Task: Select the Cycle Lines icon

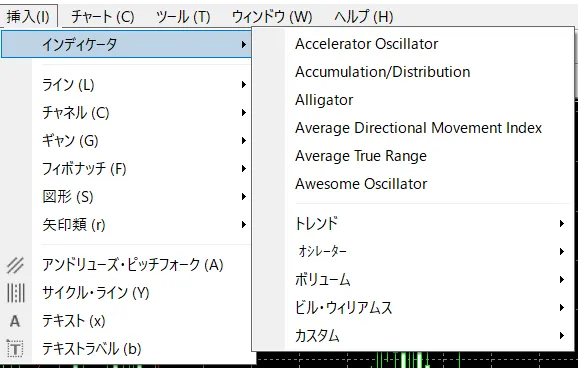Action: tap(16, 293)
